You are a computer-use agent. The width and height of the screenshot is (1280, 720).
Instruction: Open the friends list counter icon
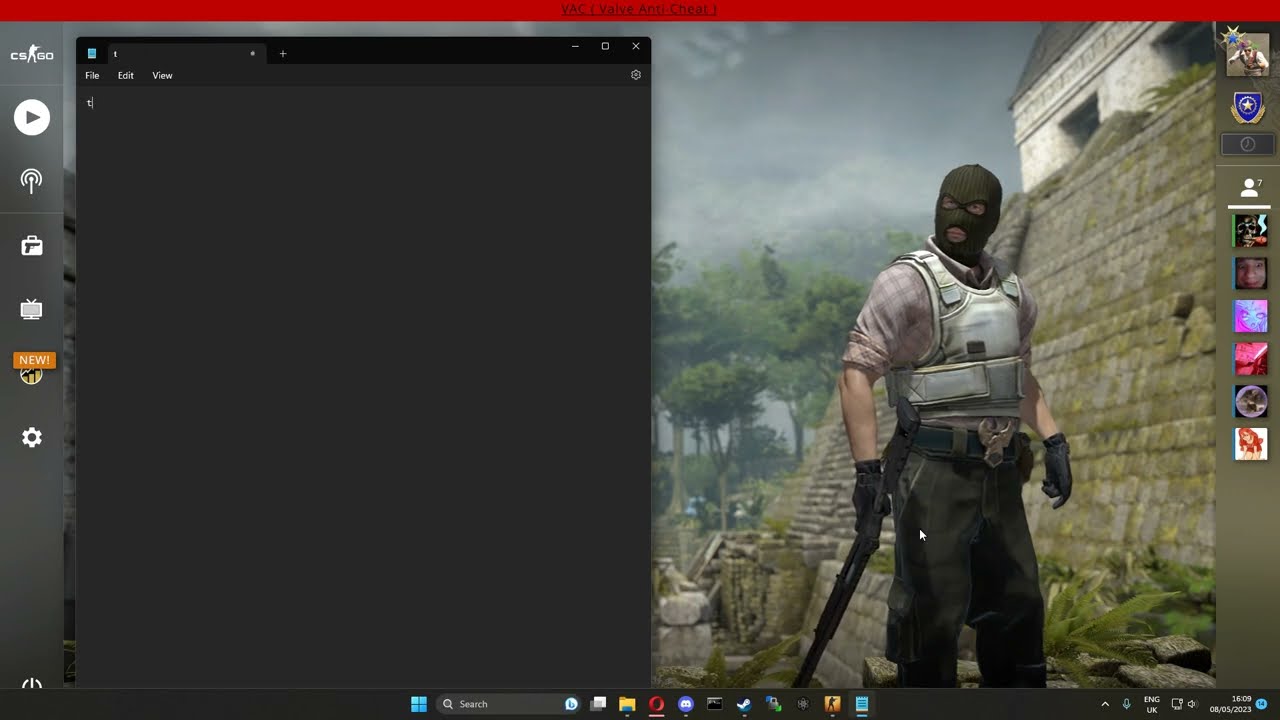[1250, 187]
